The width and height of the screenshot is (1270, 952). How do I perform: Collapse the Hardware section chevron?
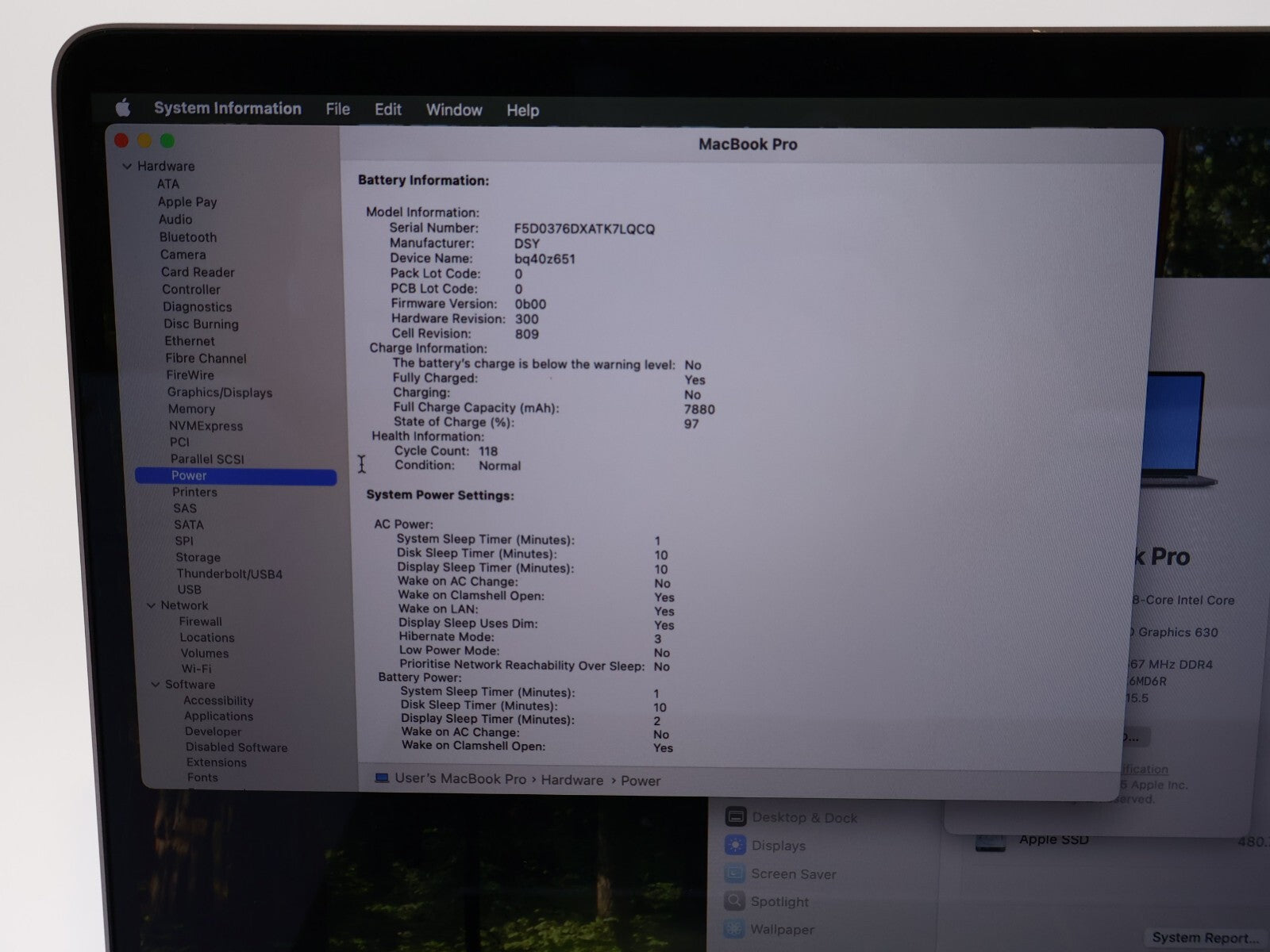127,166
